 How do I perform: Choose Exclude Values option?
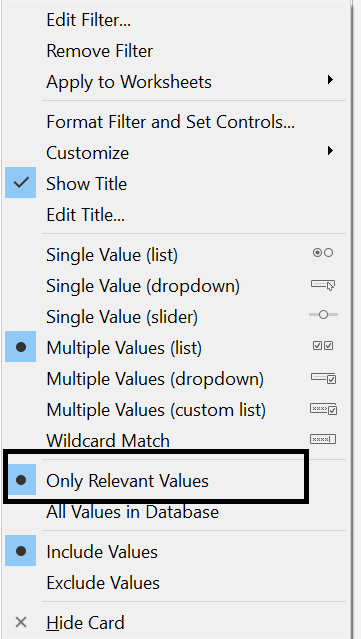[x=103, y=583]
